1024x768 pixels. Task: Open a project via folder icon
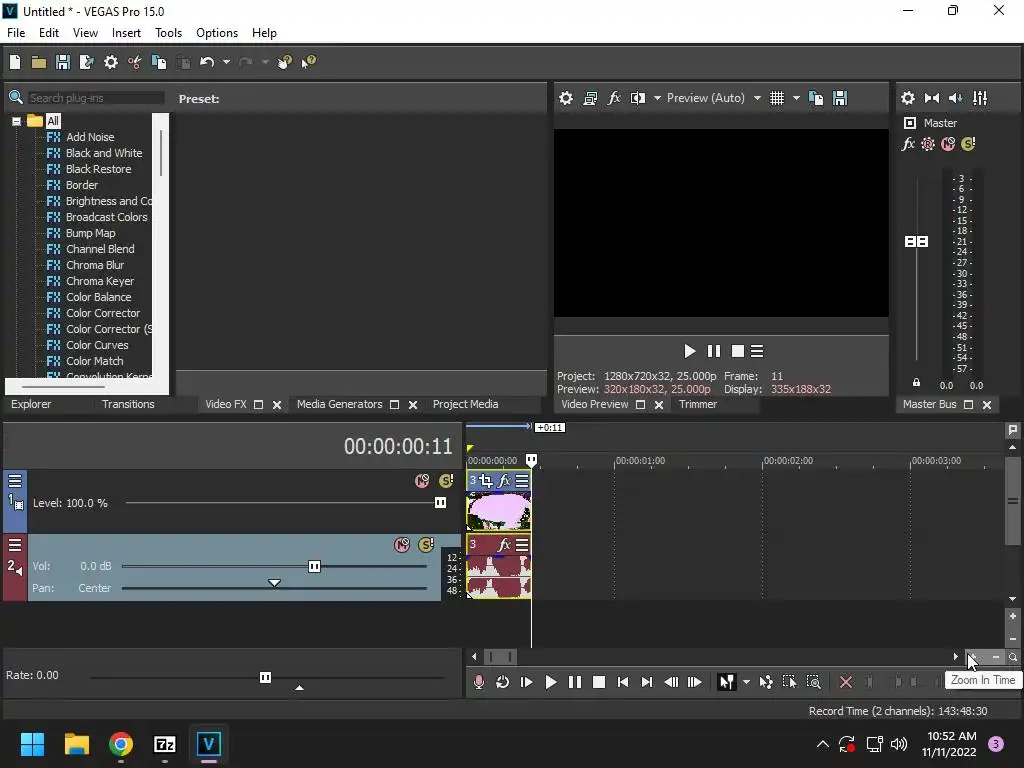tap(39, 62)
